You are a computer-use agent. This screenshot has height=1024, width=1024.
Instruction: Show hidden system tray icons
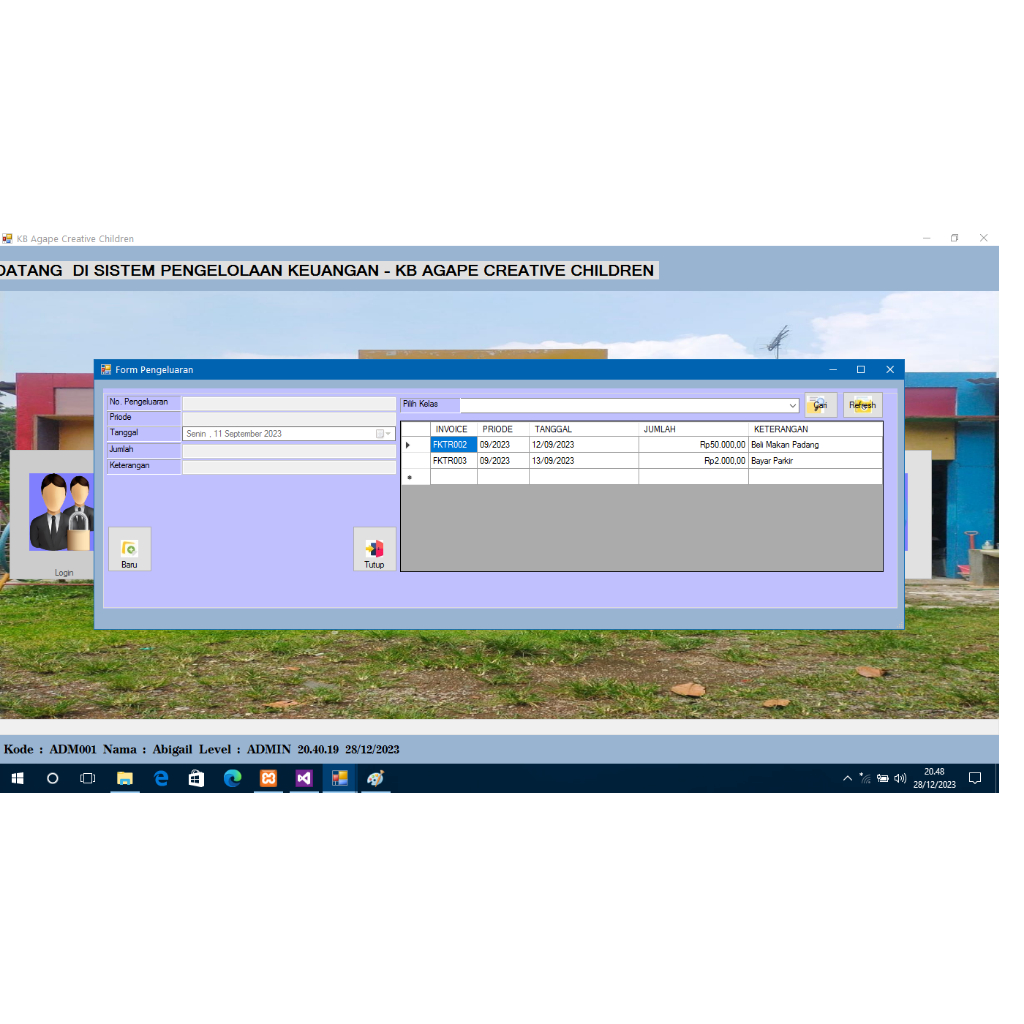(847, 778)
